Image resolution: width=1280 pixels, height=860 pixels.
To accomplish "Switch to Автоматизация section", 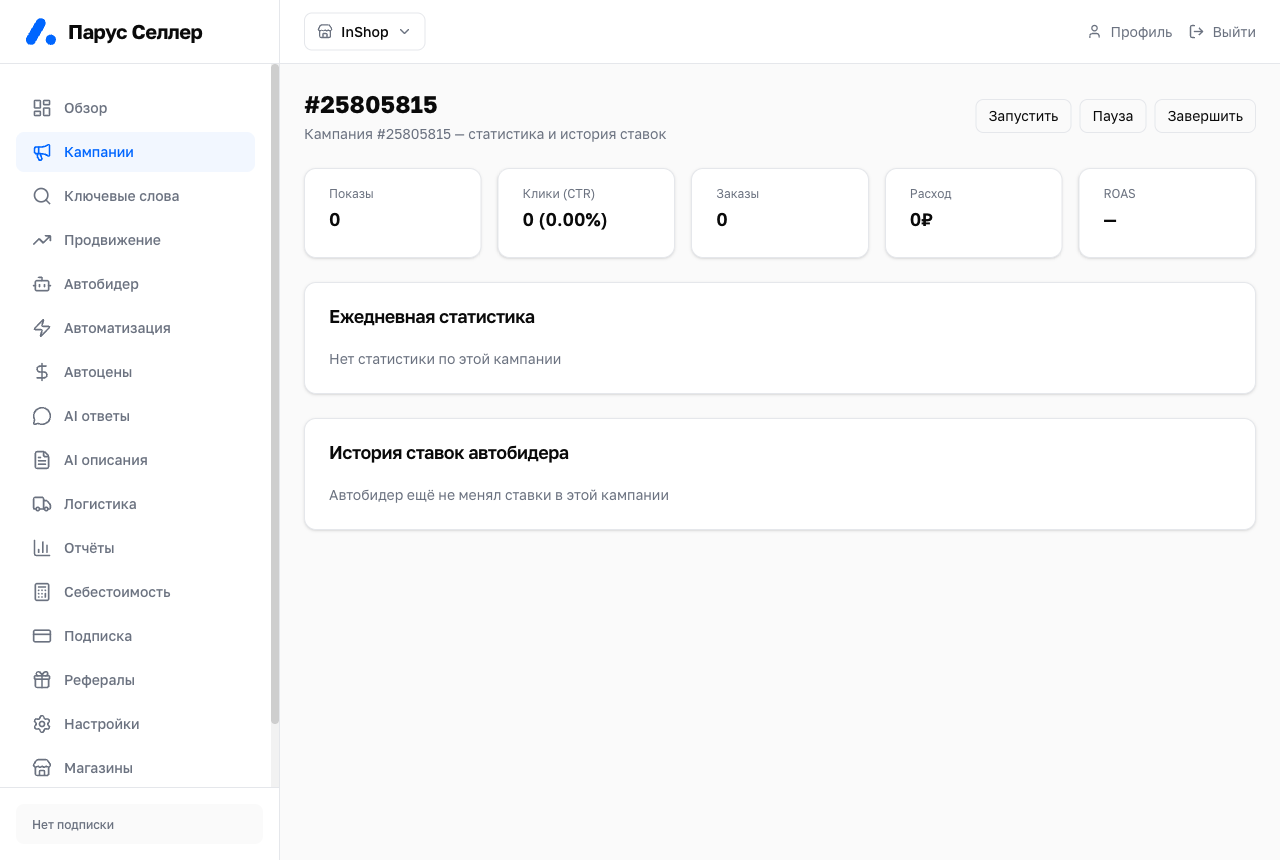I will (136, 328).
